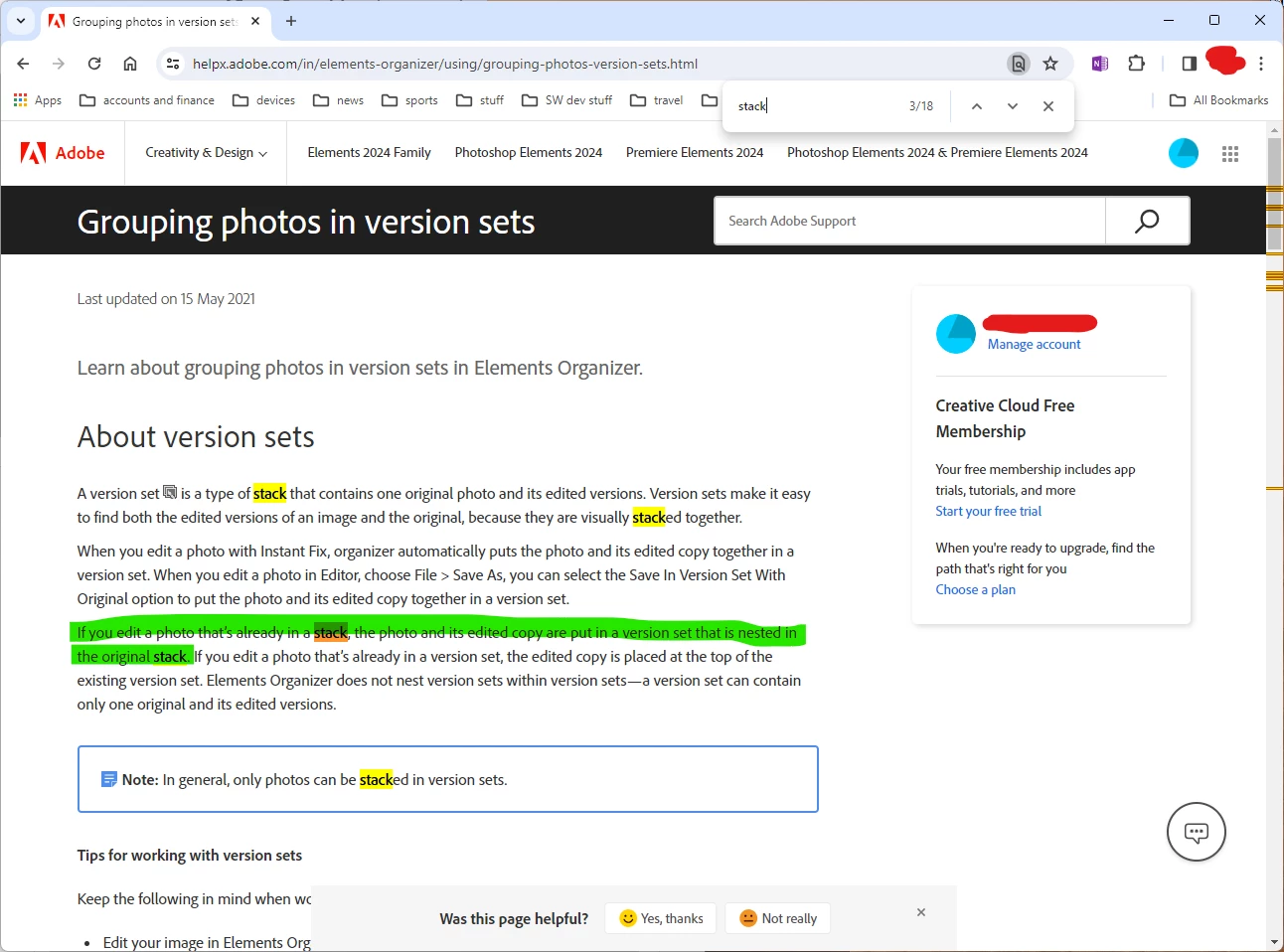This screenshot has width=1284, height=952.
Task: View site information icon in address bar
Action: click(x=173, y=64)
